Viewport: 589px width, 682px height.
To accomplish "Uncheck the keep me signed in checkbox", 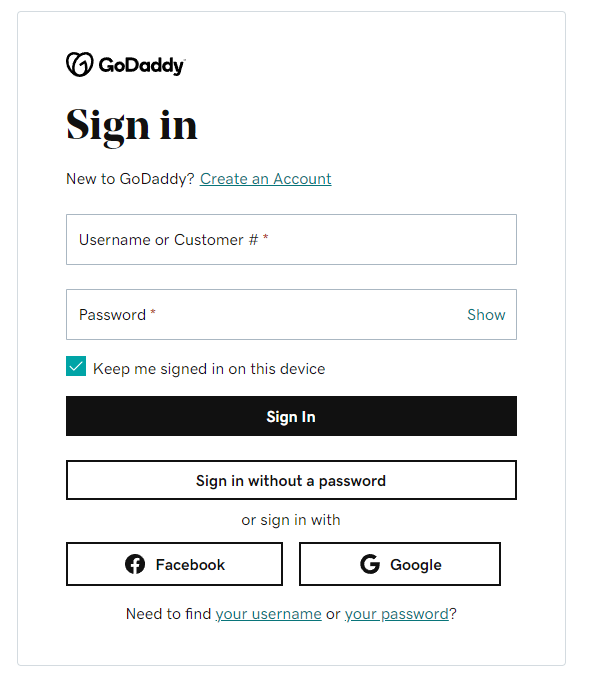I will click(x=76, y=366).
